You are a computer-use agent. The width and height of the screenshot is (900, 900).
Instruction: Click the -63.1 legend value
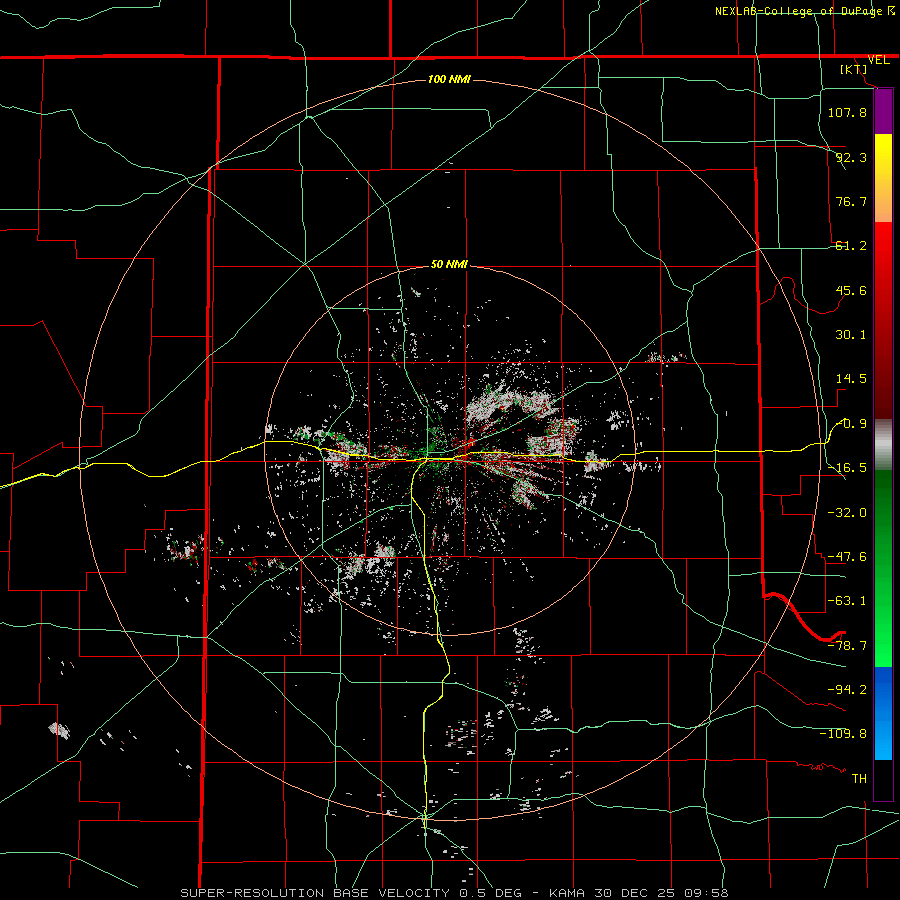pyautogui.click(x=847, y=601)
